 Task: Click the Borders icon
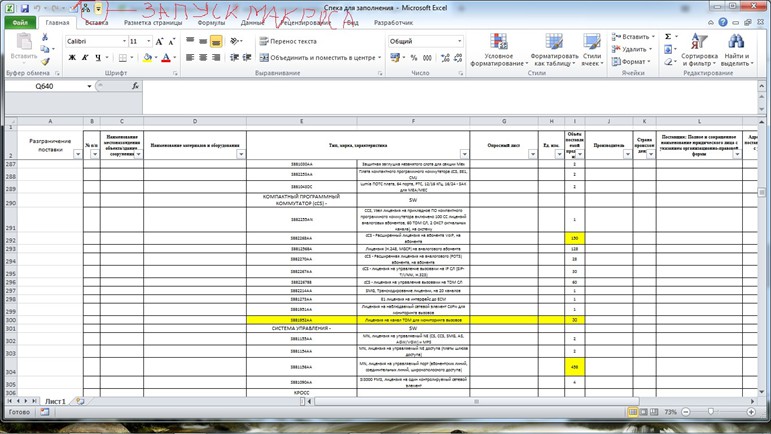tap(123, 58)
